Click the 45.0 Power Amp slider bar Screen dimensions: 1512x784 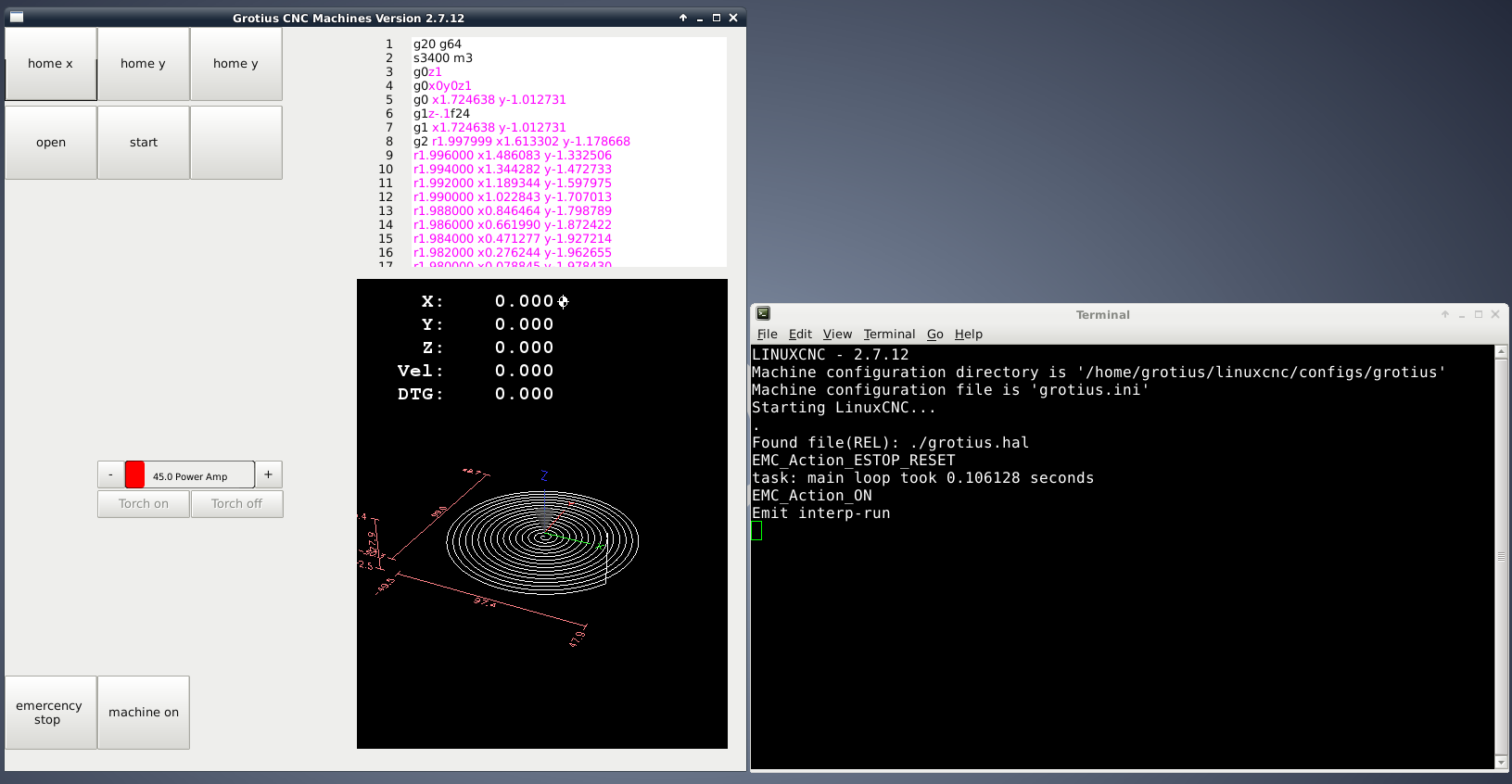189,474
